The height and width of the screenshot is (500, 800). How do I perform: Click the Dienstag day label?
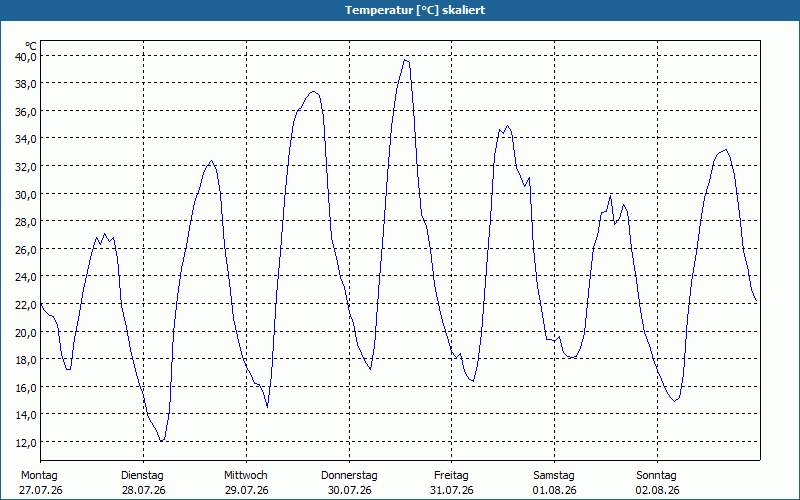142,476
